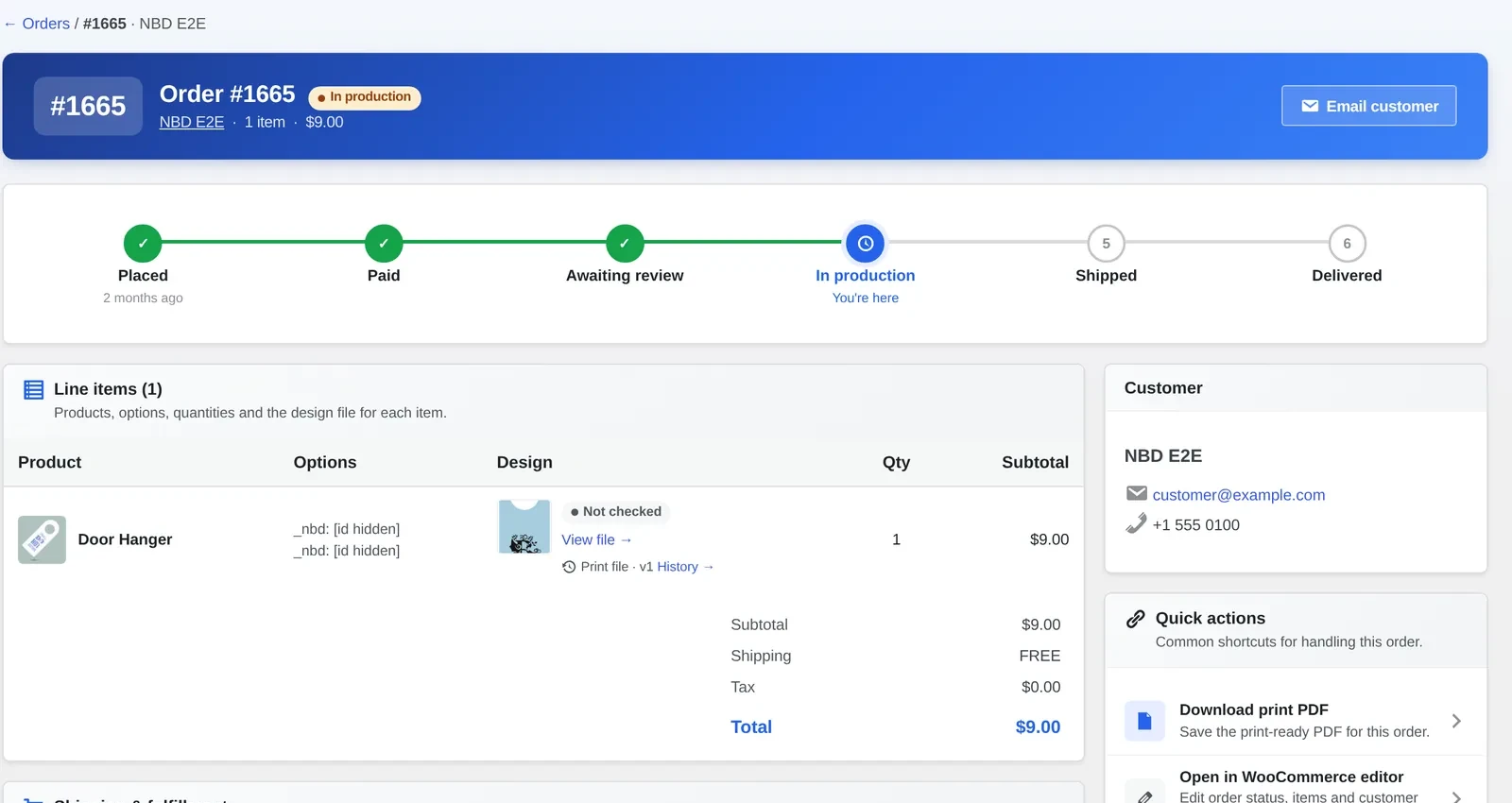Click the Shipped step circle numbered 5

[x=1106, y=243]
